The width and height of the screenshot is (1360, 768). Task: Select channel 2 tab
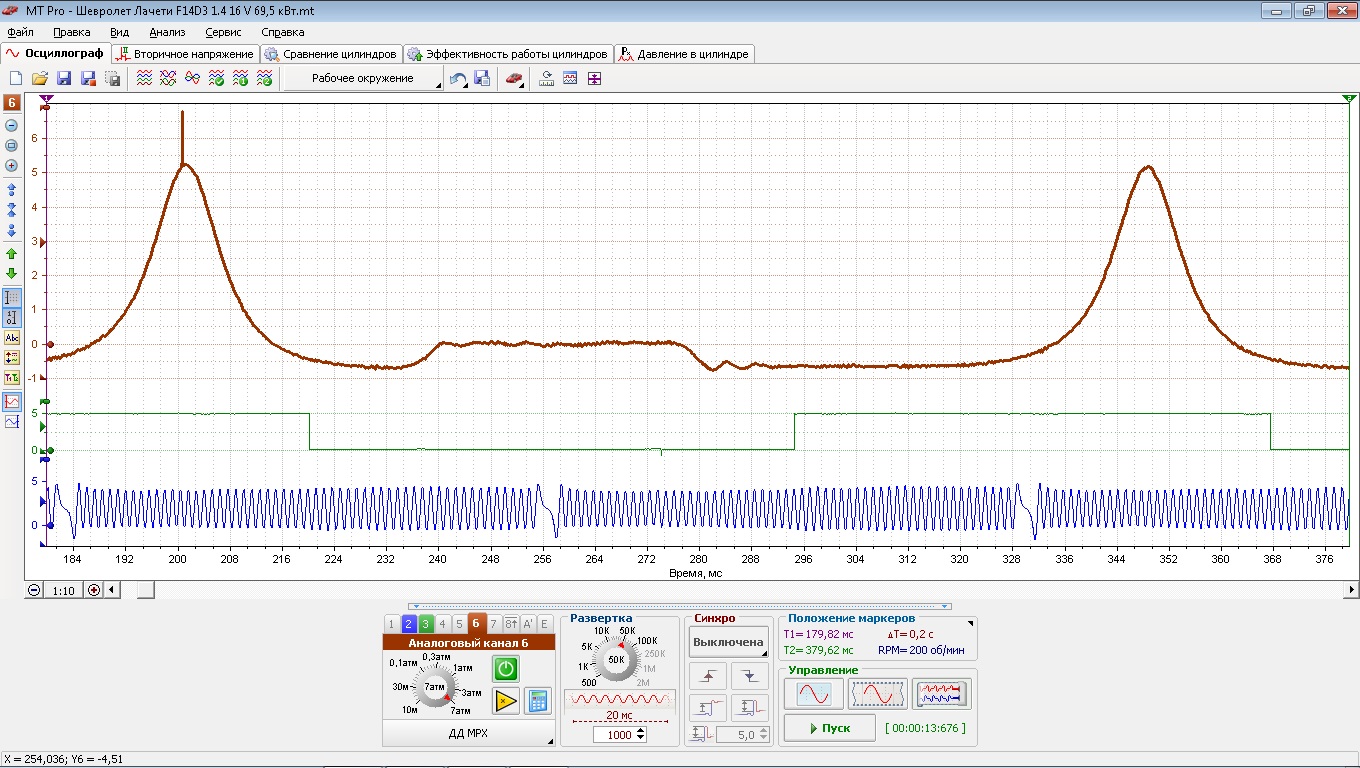pos(408,623)
